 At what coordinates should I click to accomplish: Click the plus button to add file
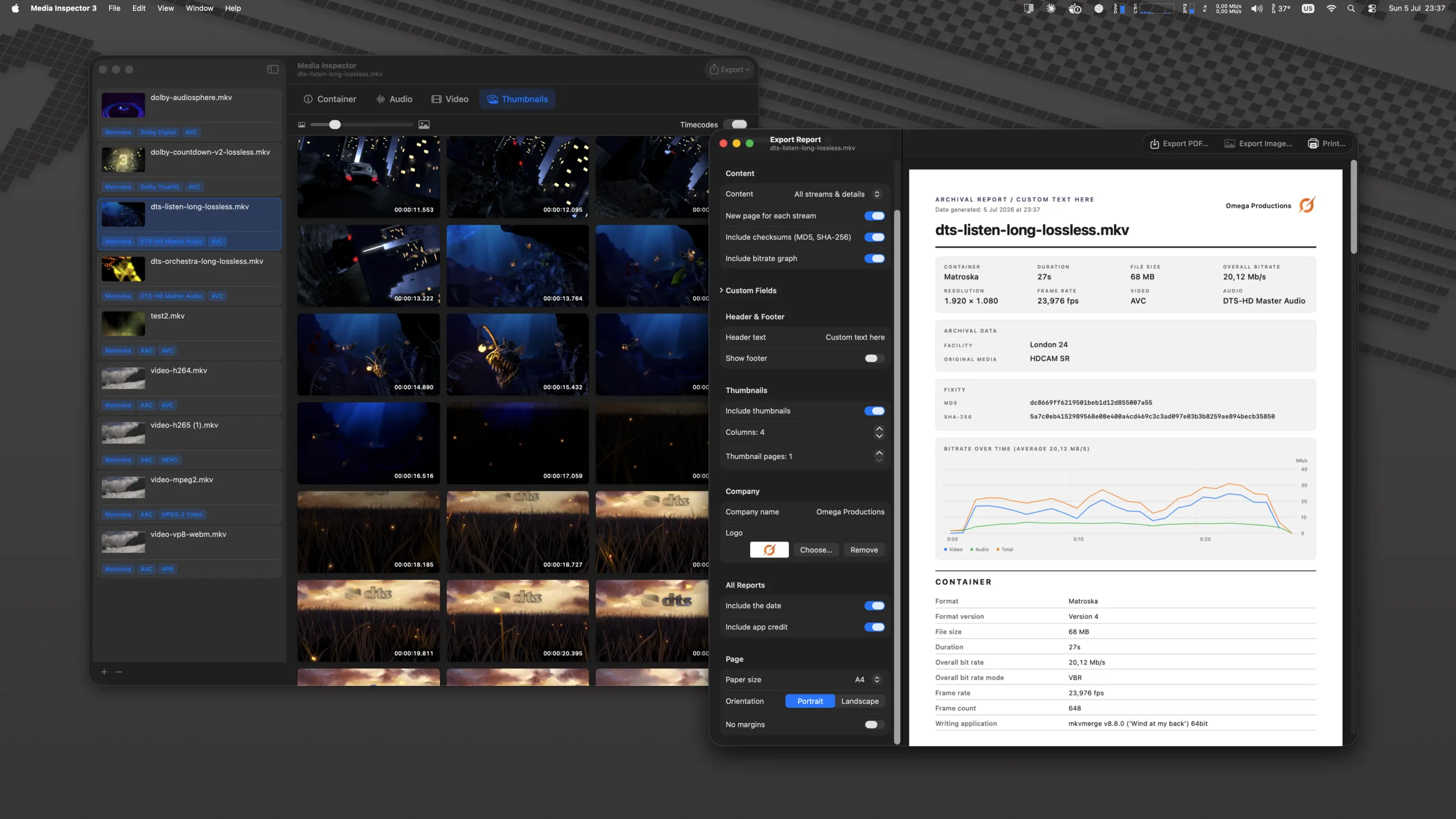(x=104, y=672)
